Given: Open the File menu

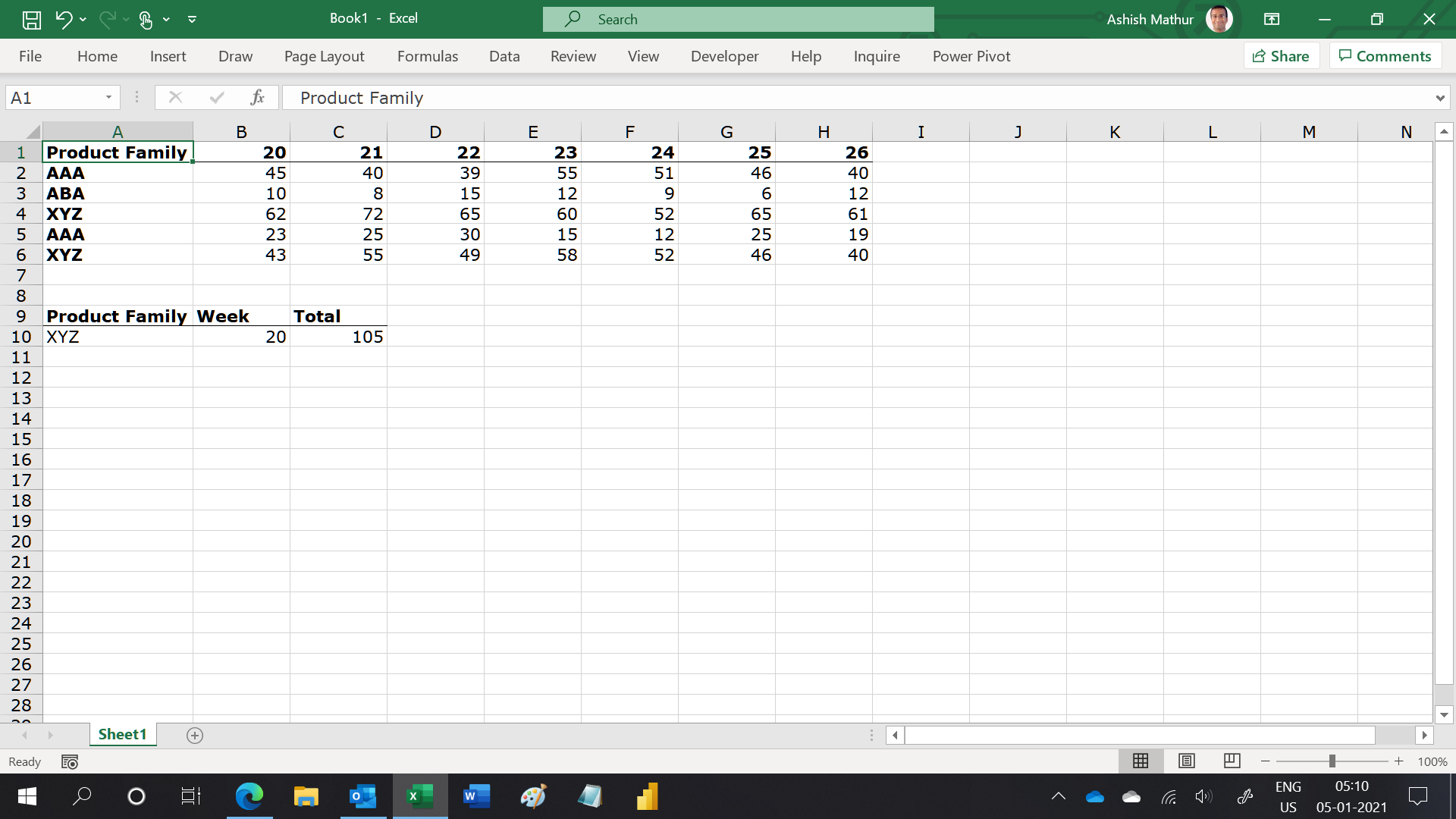Looking at the screenshot, I should pos(30,56).
